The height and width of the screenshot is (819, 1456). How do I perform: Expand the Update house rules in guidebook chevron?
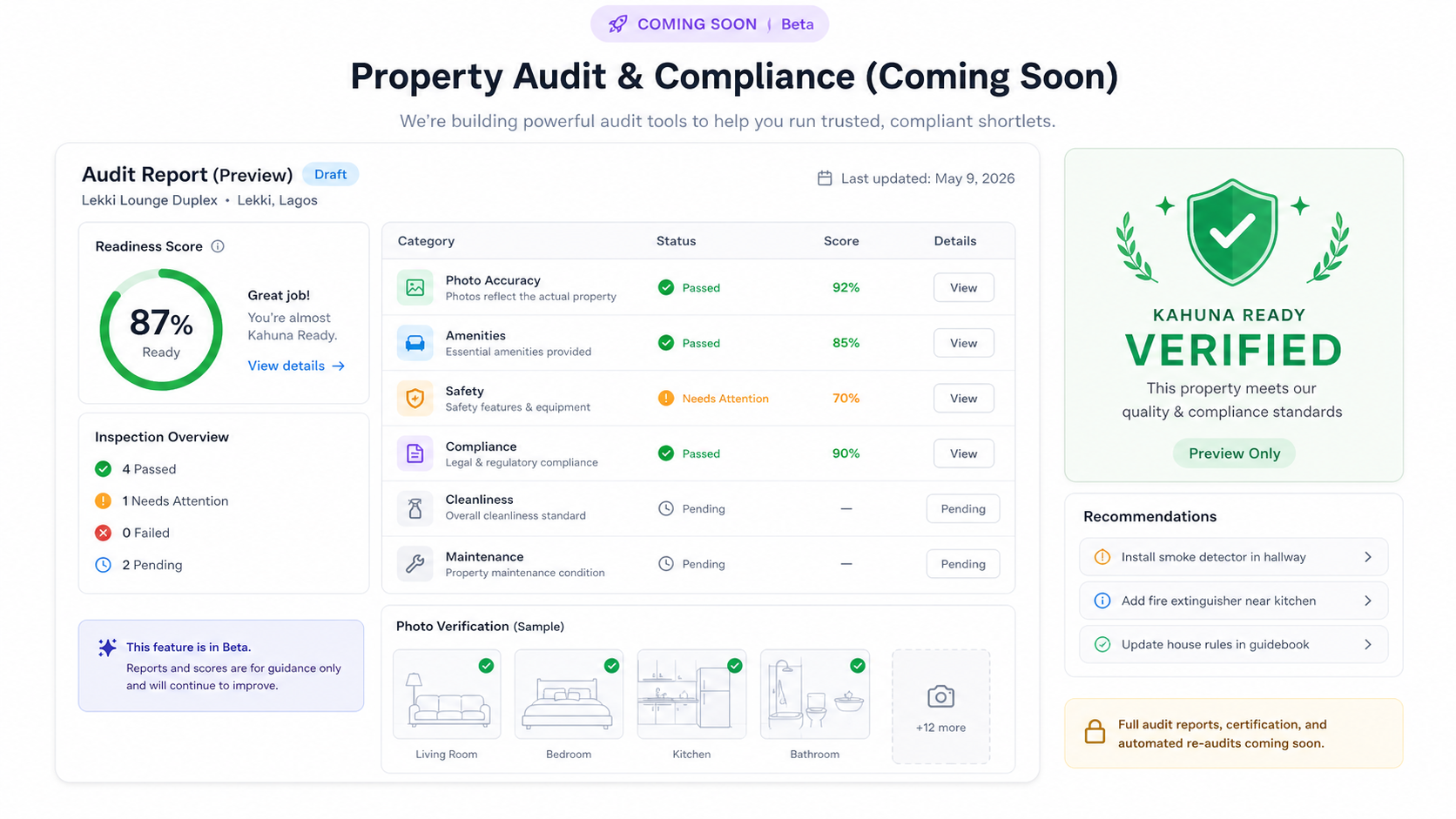[1368, 645]
